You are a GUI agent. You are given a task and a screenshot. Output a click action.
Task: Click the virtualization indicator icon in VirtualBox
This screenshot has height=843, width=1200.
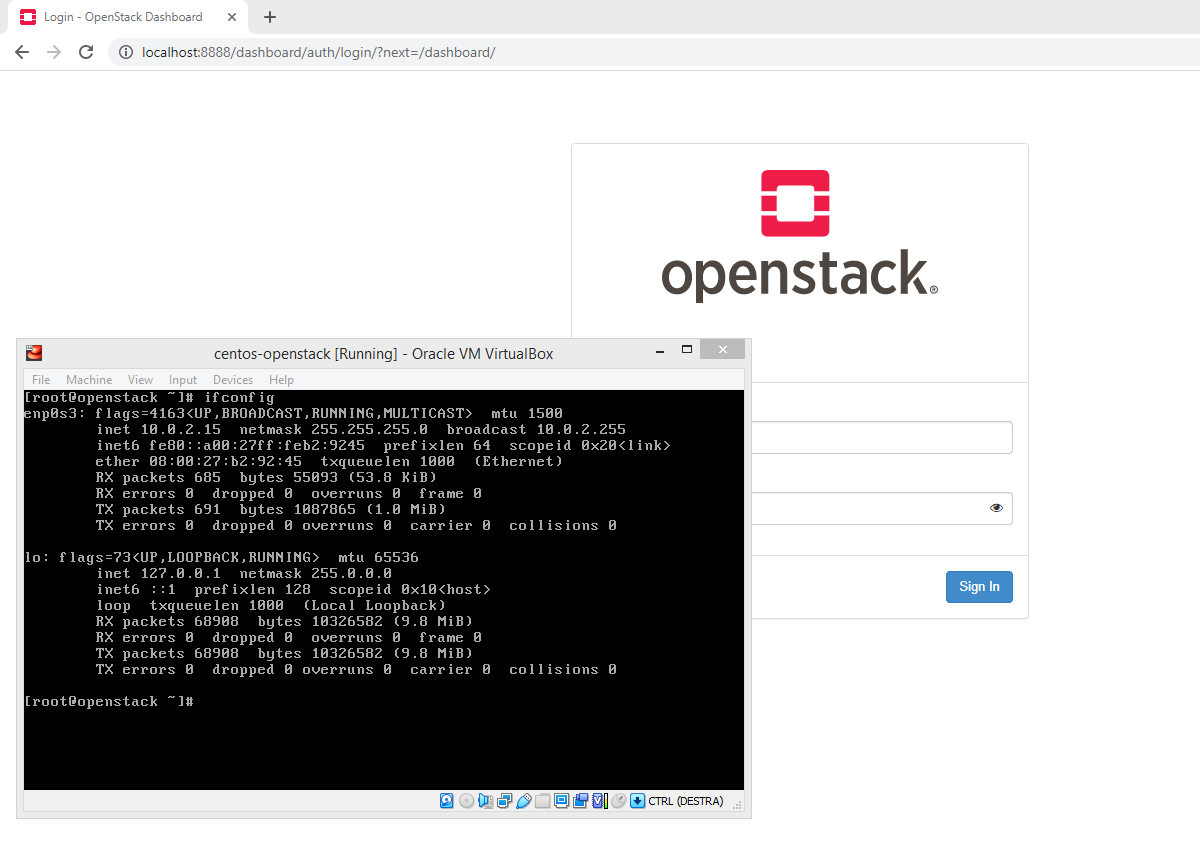(597, 800)
